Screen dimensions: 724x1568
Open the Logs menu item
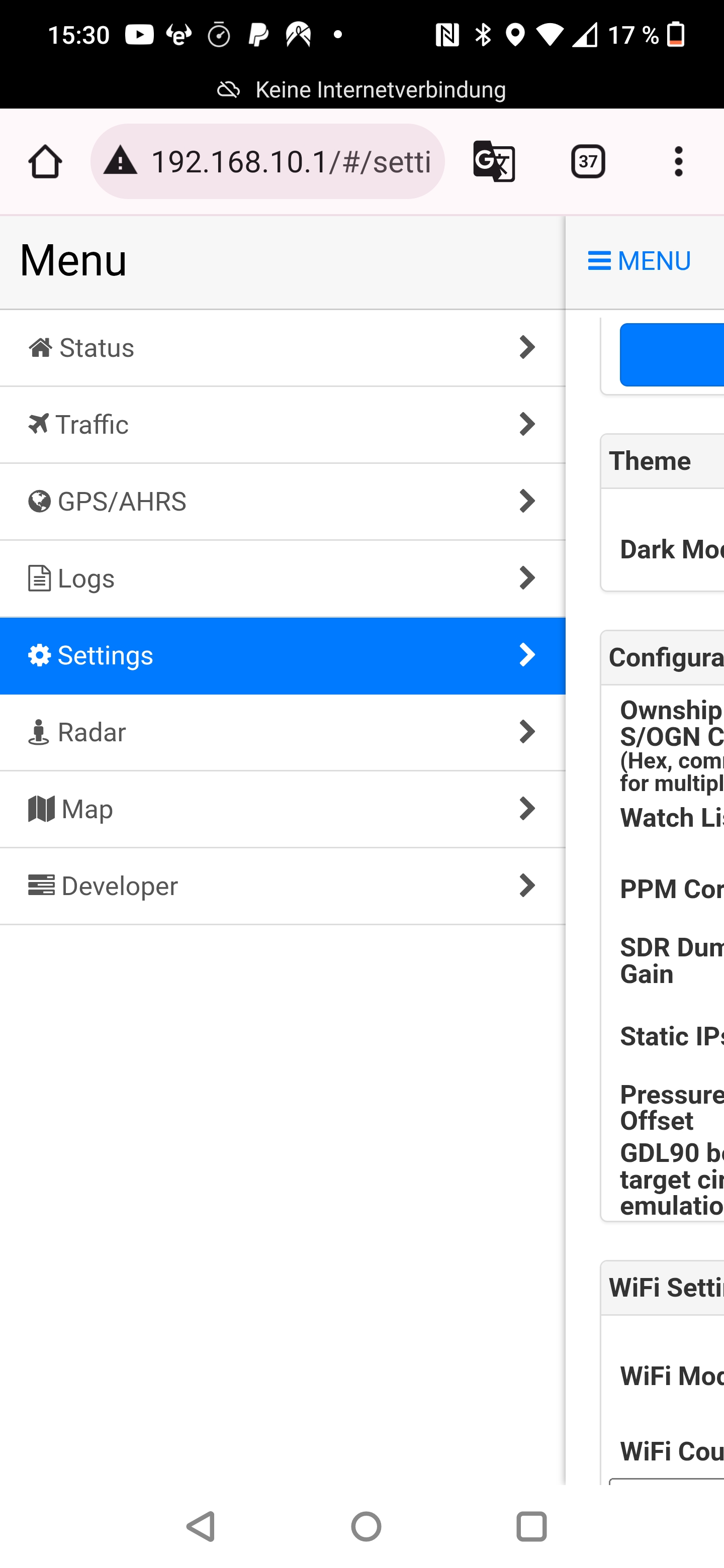pyautogui.click(x=85, y=578)
